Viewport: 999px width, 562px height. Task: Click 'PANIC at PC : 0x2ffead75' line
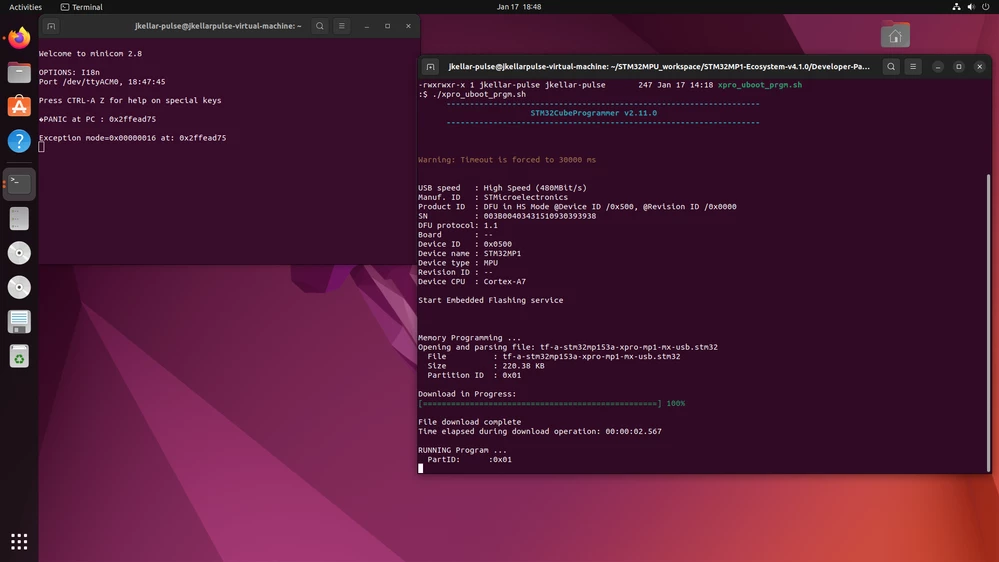click(97, 119)
